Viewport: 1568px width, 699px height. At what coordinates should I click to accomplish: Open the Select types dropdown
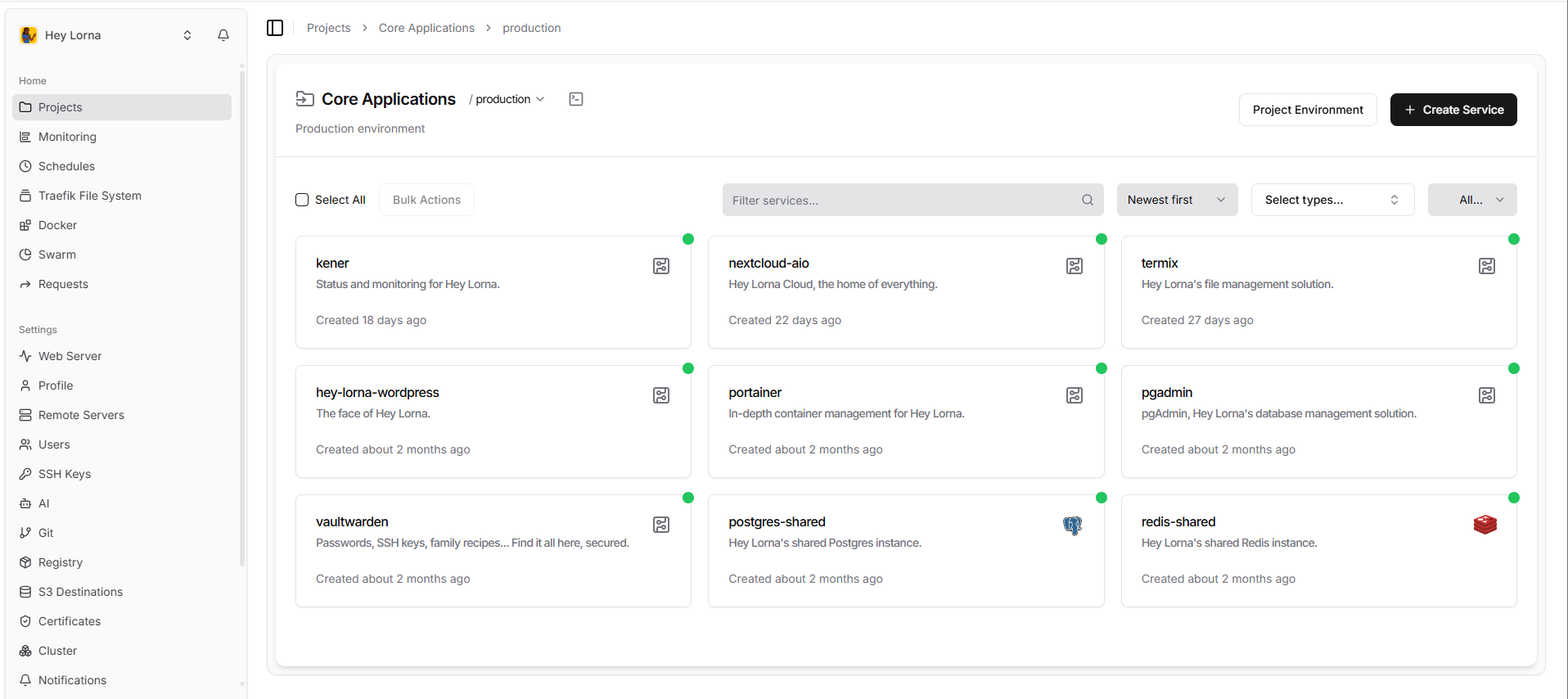[1331, 200]
